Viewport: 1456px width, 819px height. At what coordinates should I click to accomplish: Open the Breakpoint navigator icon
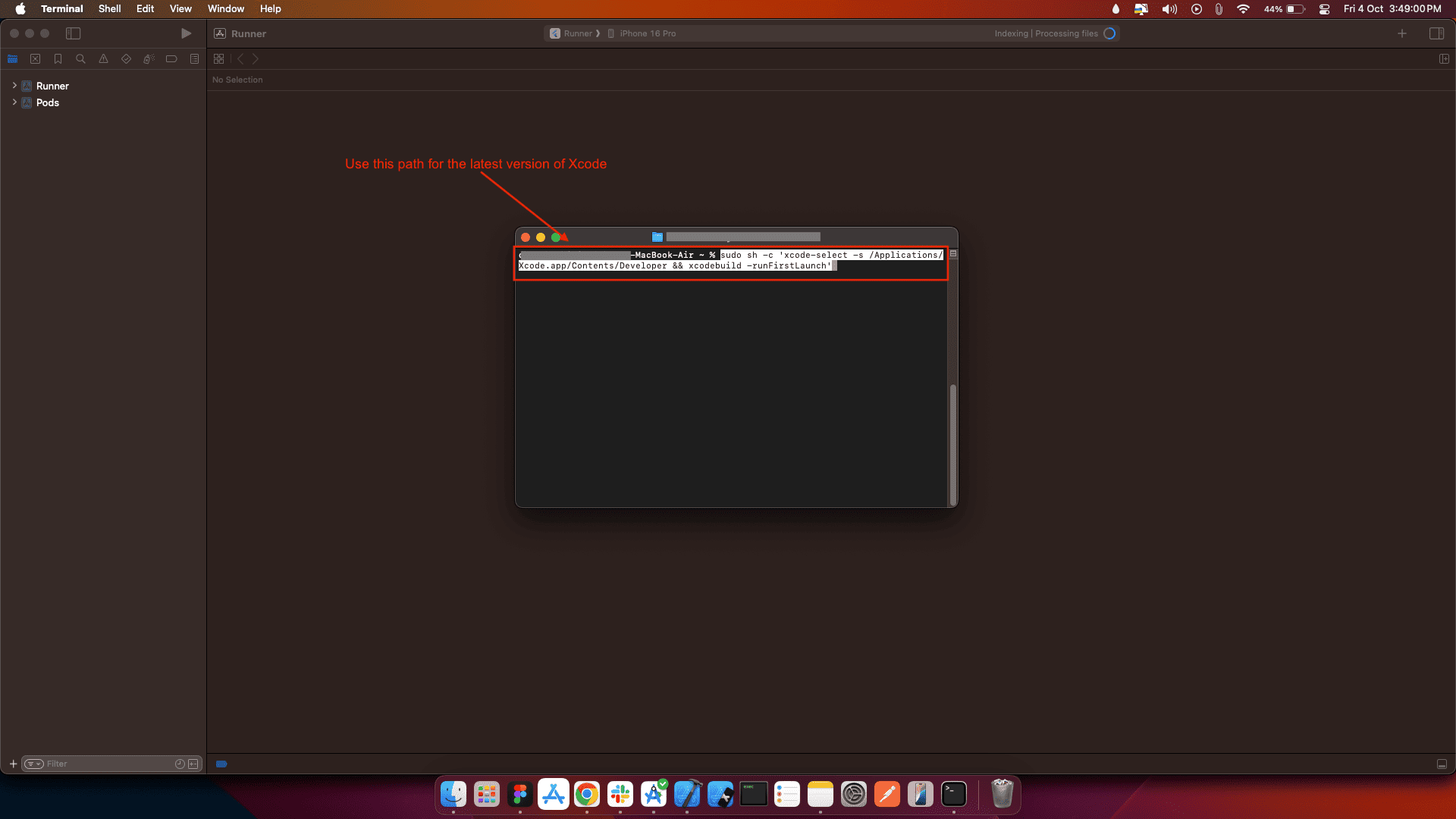(171, 59)
